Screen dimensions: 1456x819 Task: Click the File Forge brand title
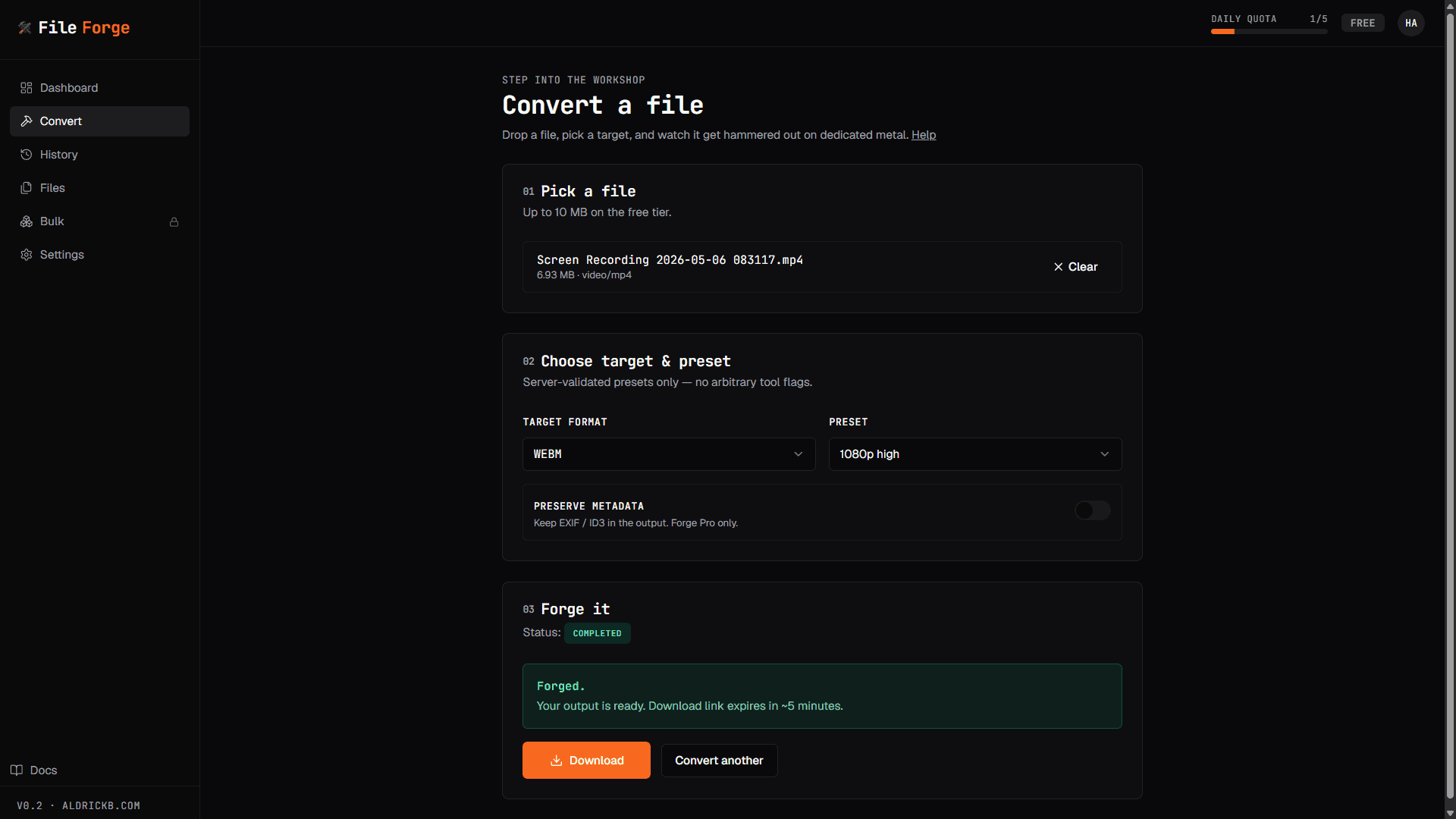click(84, 28)
